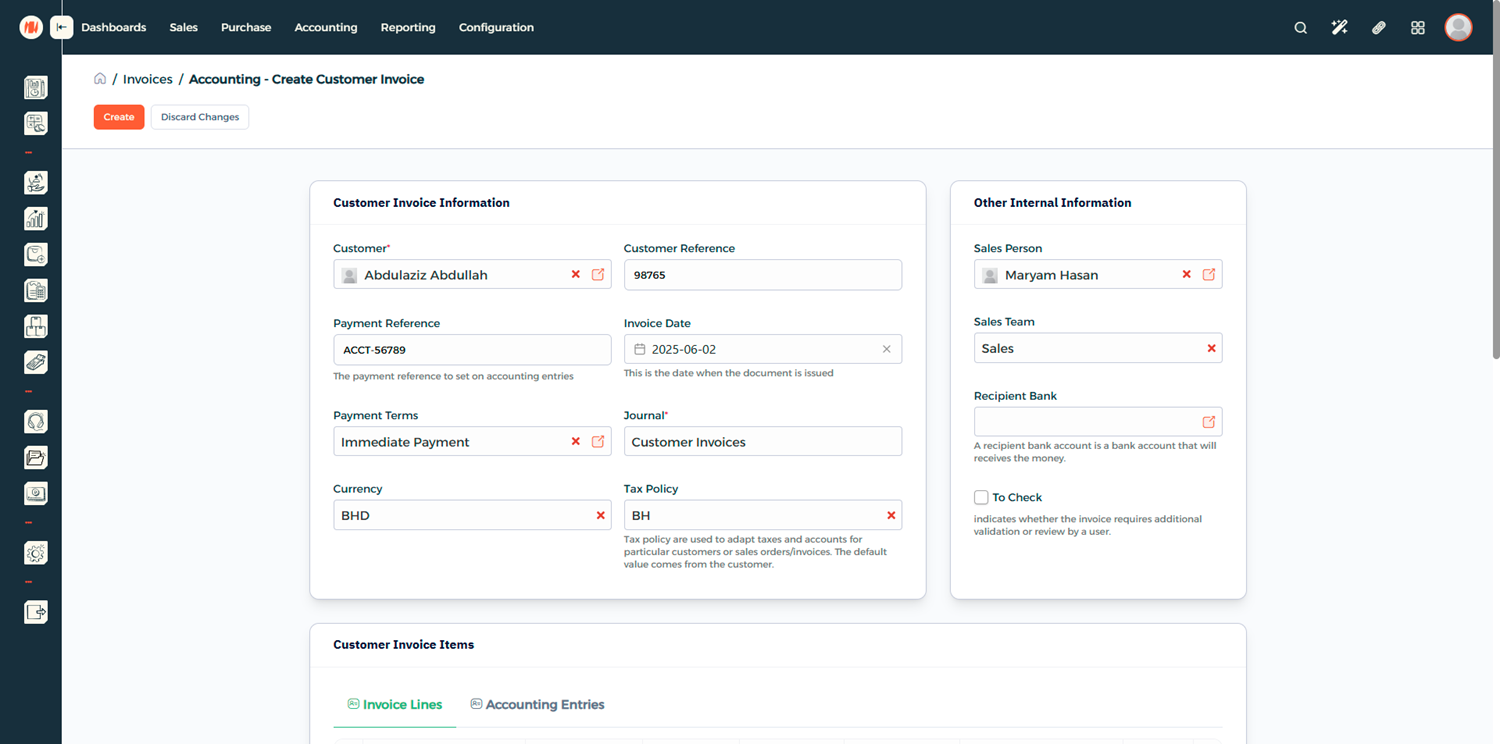
Task: Open the Journal dropdown field
Action: pos(762,442)
